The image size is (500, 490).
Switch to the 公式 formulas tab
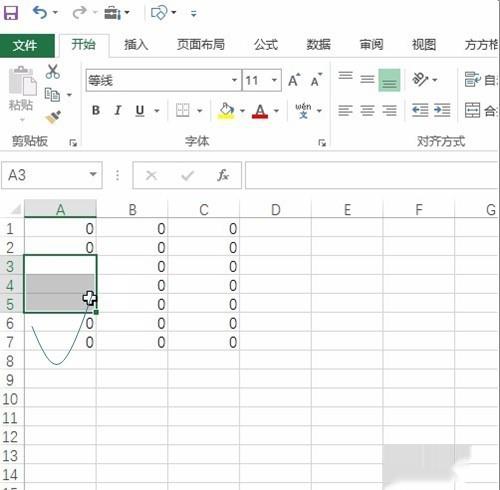click(266, 44)
